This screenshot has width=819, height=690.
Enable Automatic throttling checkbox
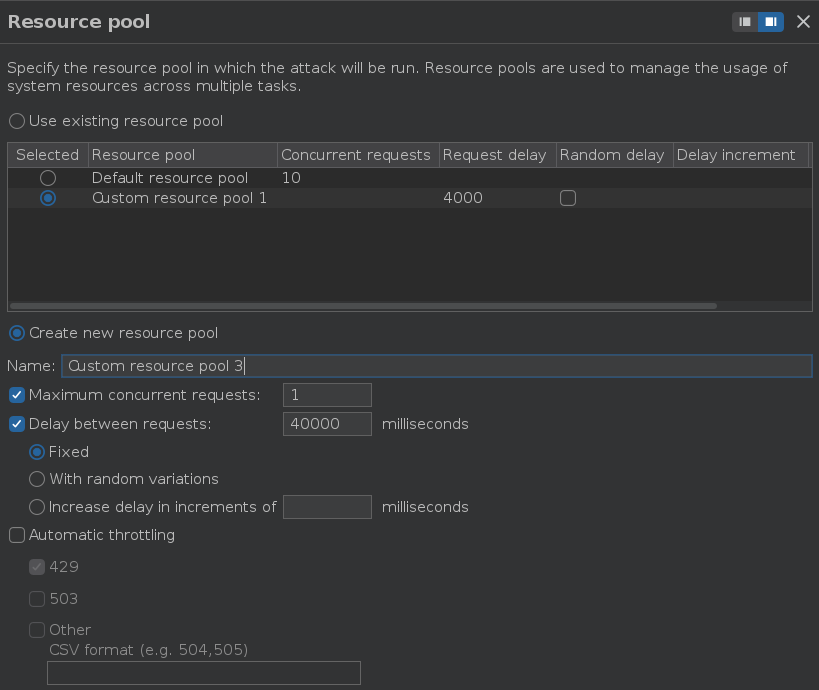coord(17,535)
